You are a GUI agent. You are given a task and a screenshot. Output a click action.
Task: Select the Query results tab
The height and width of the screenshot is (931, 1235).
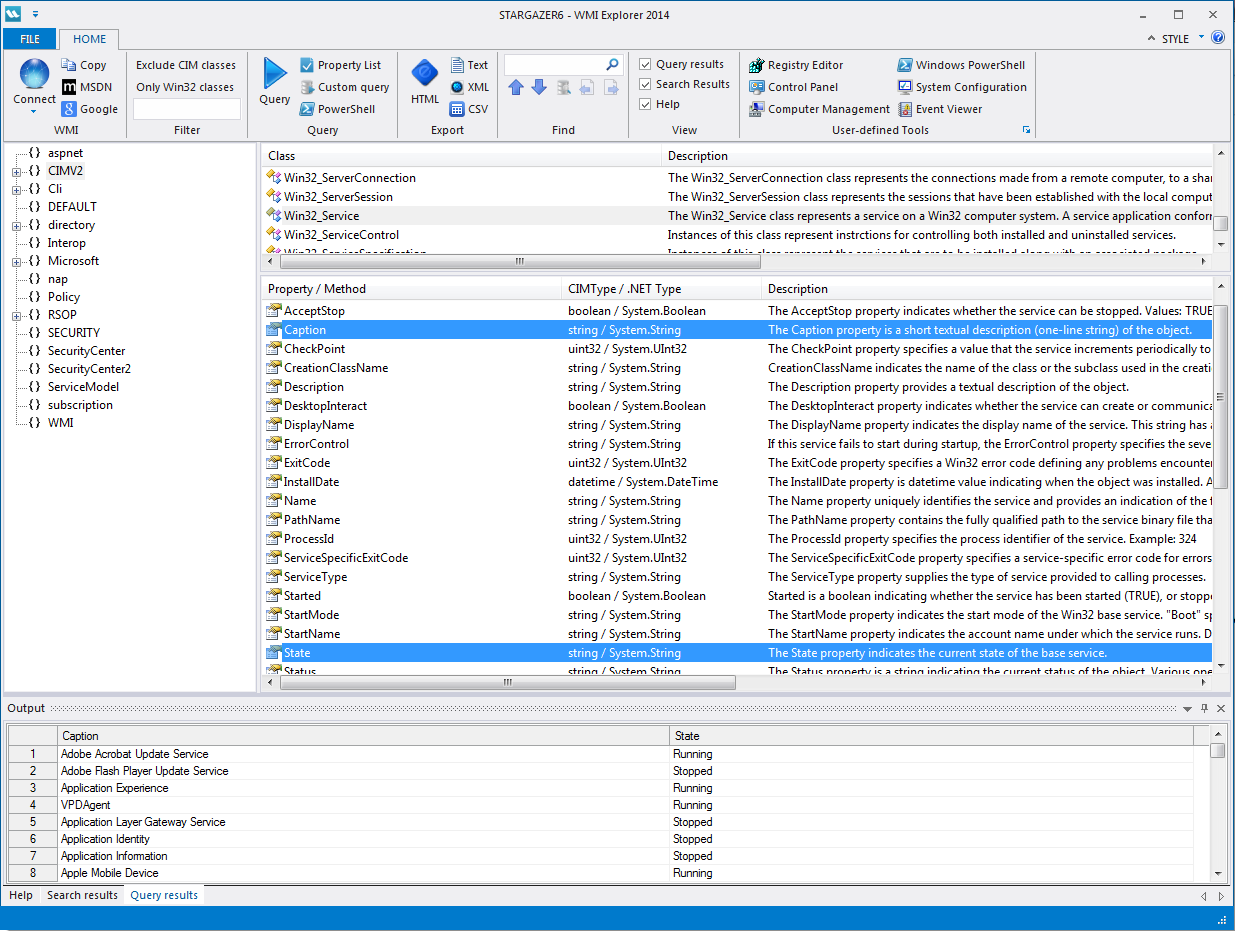[164, 895]
